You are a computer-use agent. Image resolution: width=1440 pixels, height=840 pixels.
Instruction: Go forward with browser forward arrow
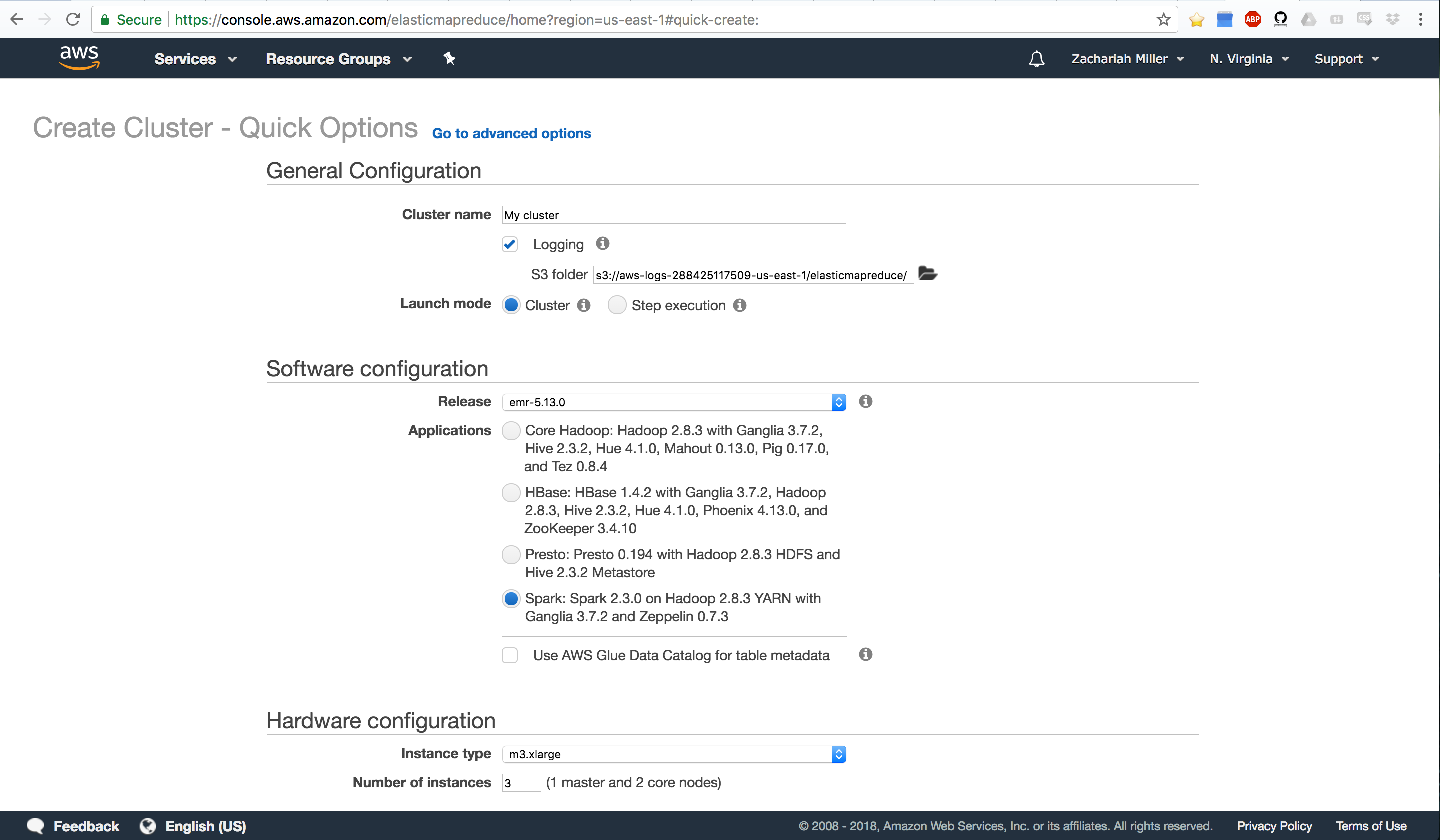click(44, 19)
